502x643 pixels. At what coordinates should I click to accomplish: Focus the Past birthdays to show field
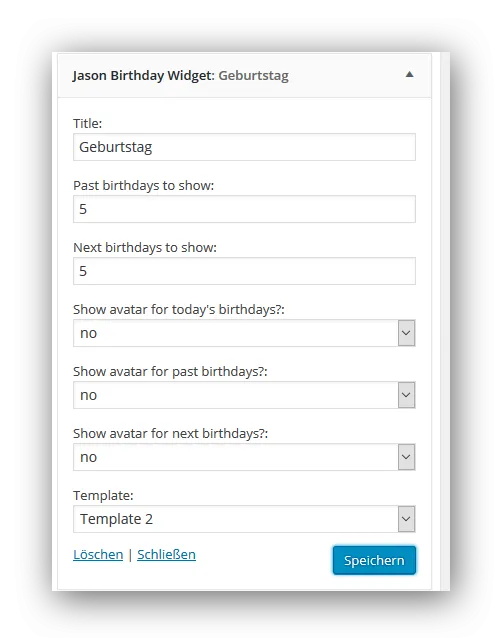tap(244, 209)
